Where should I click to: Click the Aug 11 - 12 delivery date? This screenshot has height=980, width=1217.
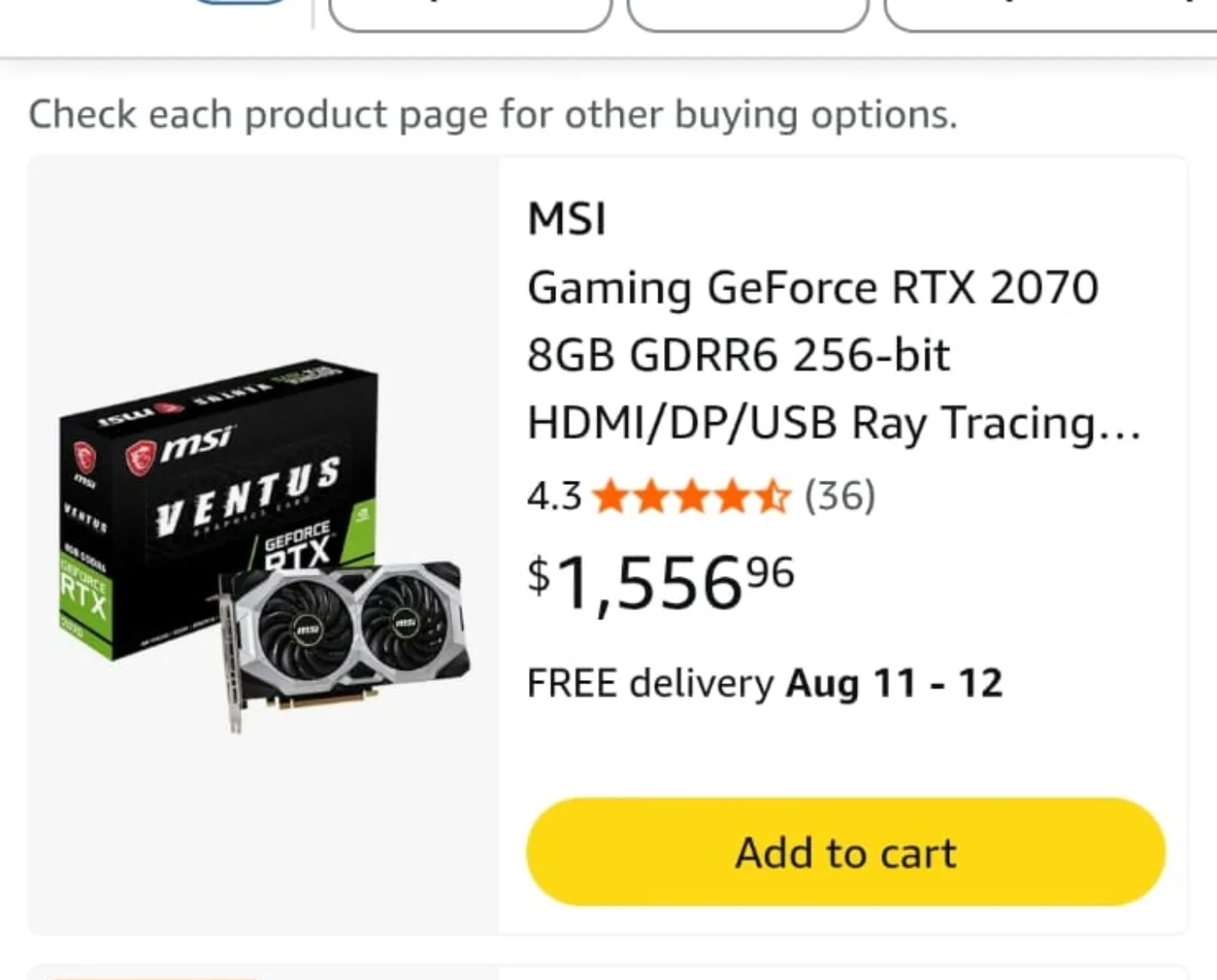tap(893, 683)
